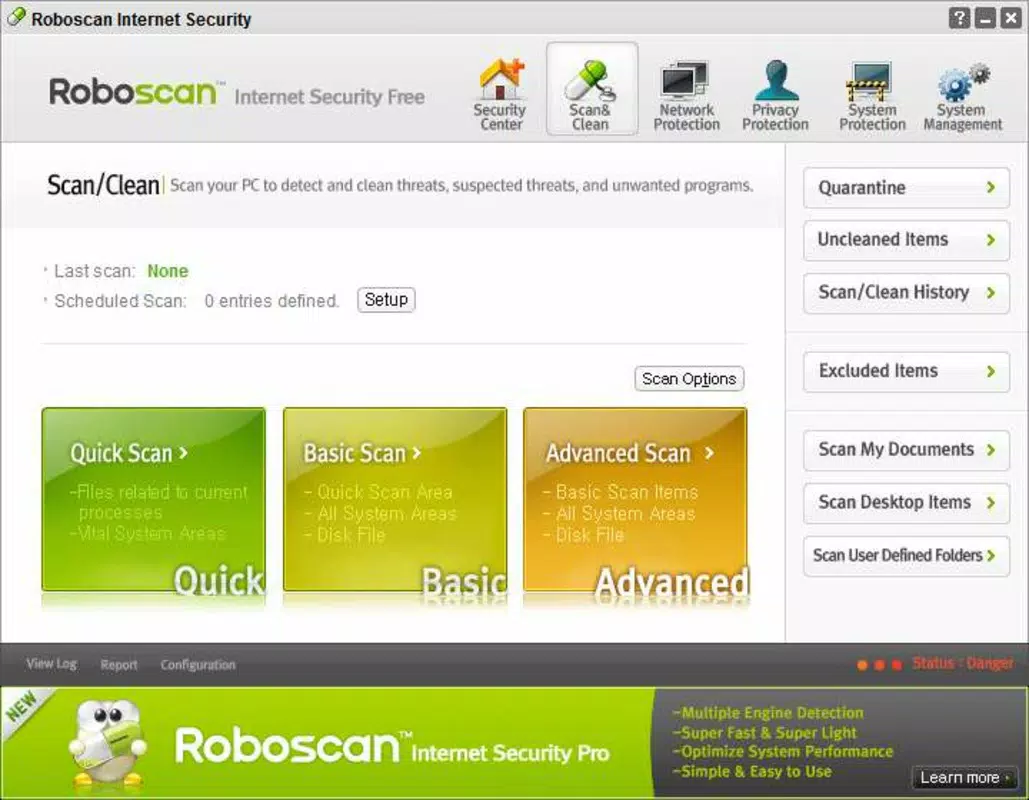This screenshot has height=800, width=1029.
Task: Click the help question mark icon
Action: point(959,18)
